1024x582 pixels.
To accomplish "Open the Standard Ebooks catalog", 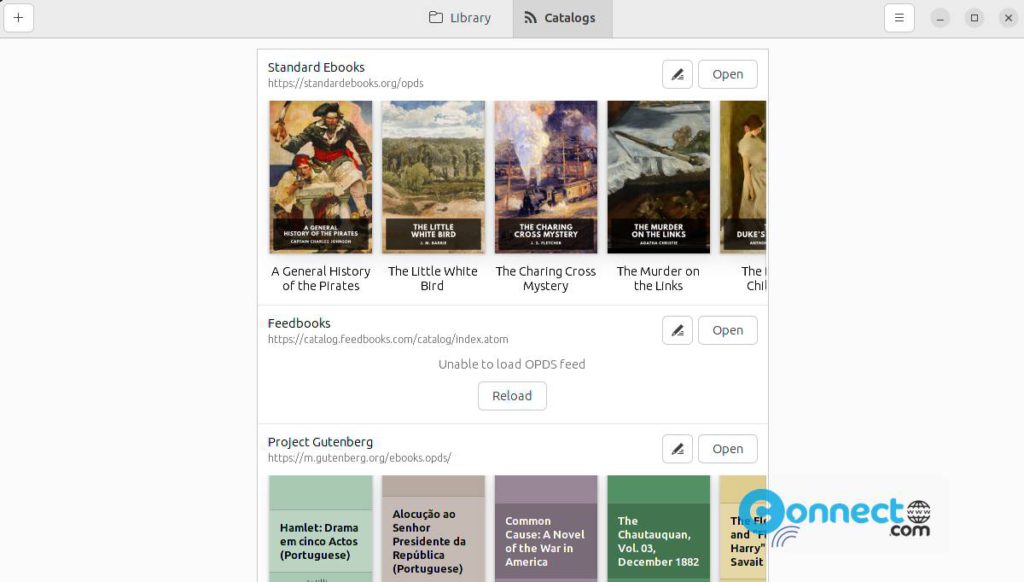I will (728, 74).
